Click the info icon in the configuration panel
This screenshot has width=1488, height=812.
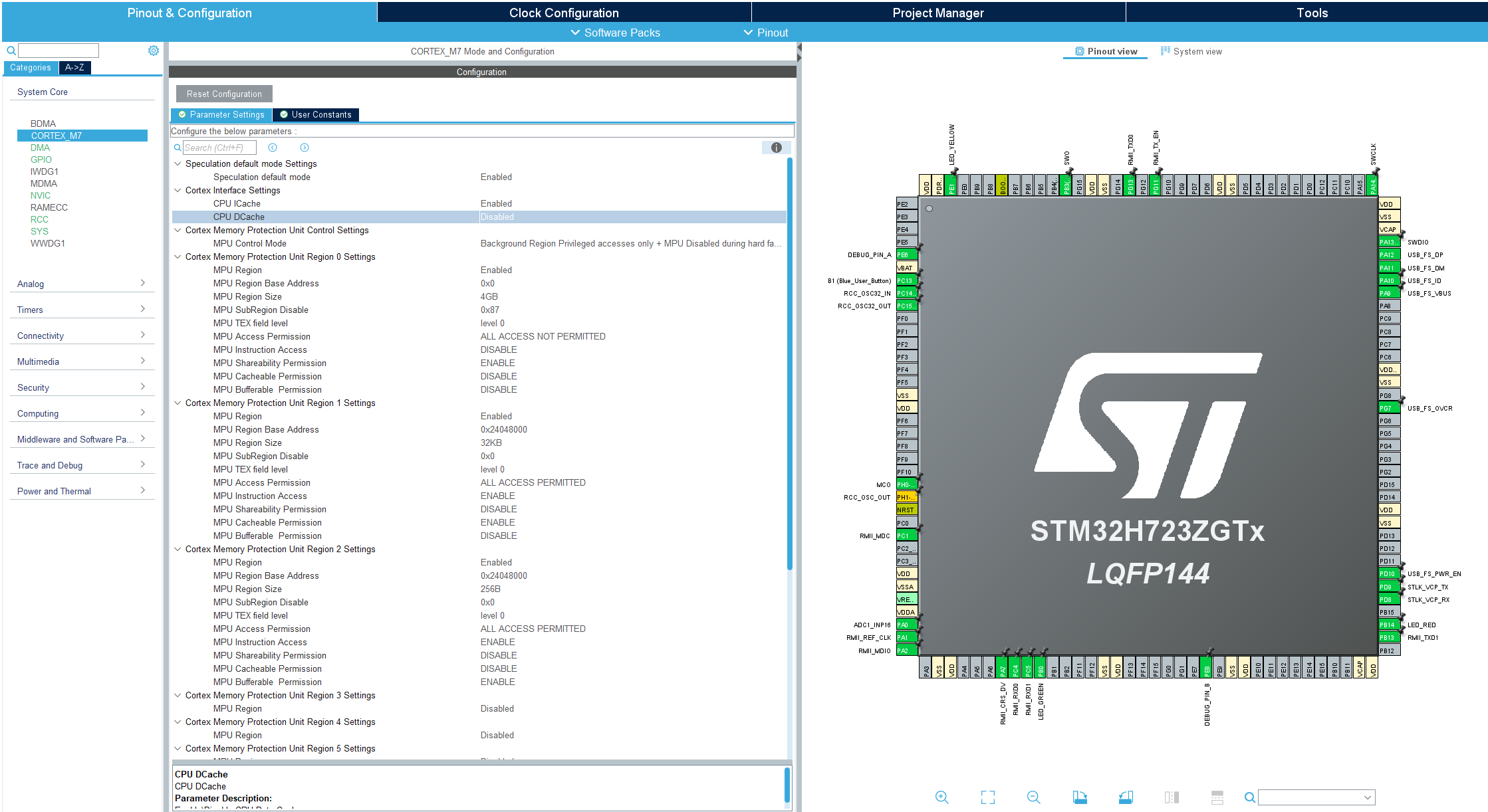pos(776,148)
